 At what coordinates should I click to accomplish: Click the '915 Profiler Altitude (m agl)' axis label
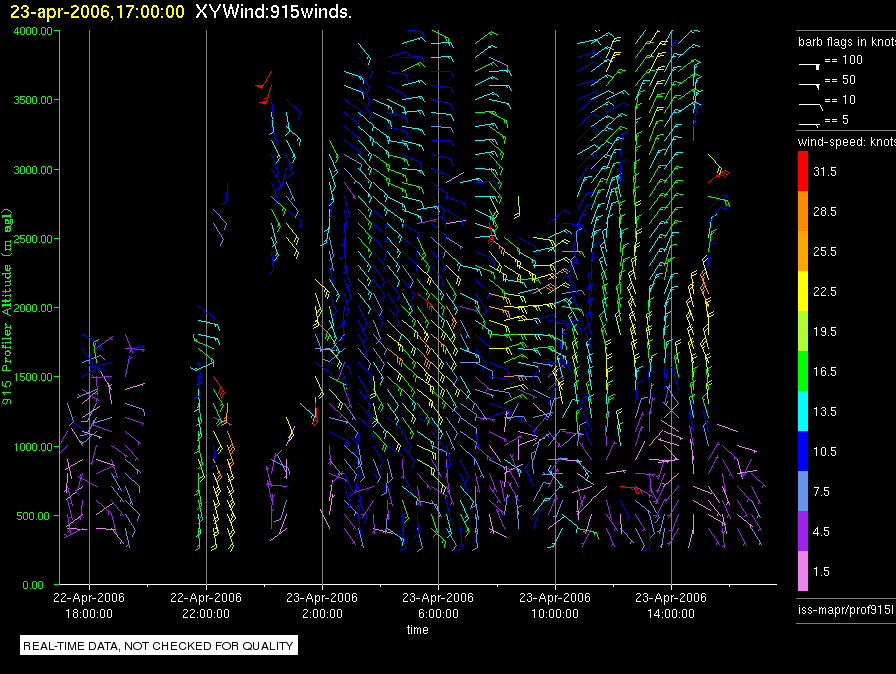coord(7,307)
